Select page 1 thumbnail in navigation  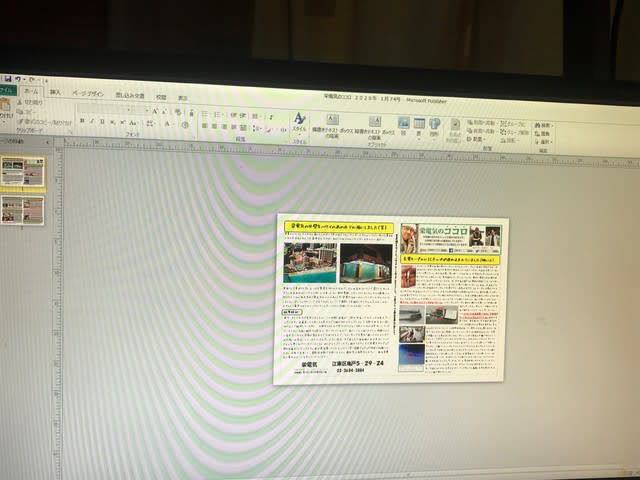pyautogui.click(x=22, y=172)
